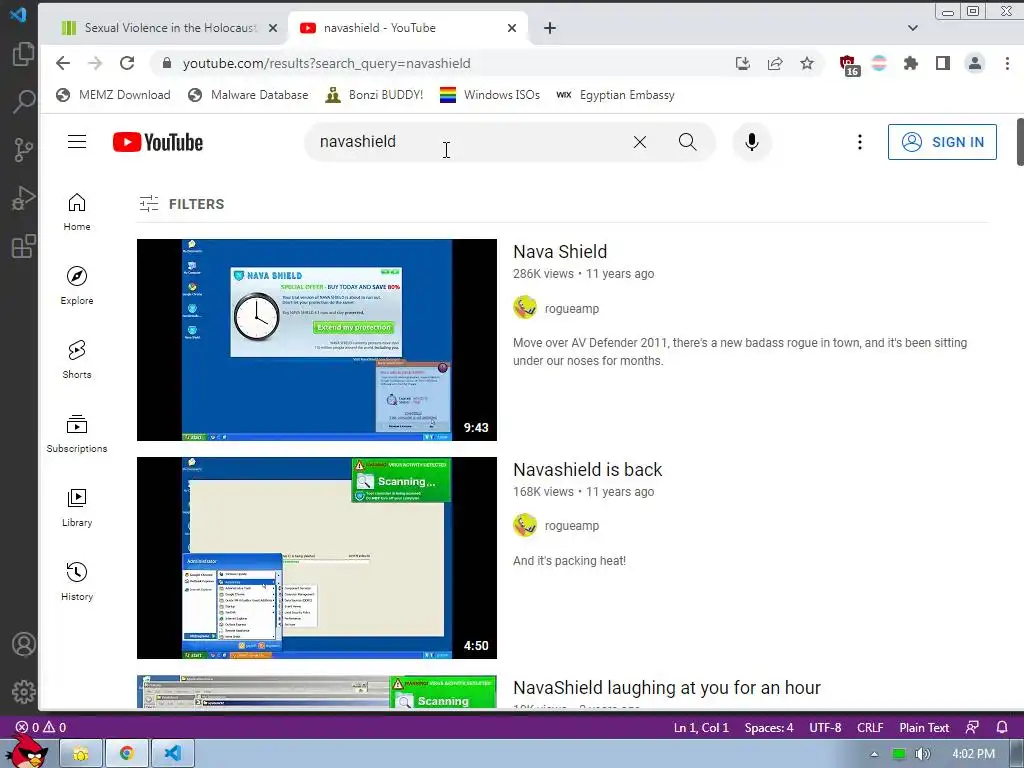Screen dimensions: 1024x768
Task: Select Plain Text language mode
Action: (923, 727)
